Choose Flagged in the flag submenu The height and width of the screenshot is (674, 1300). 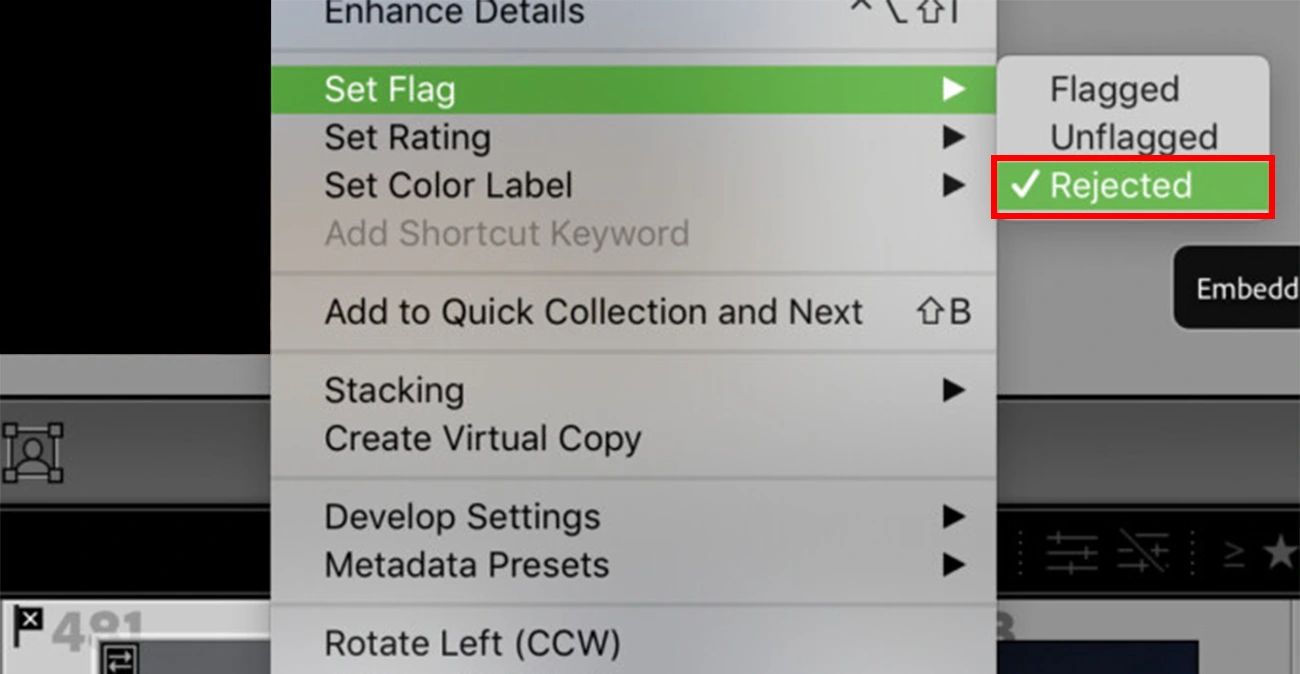tap(1114, 90)
